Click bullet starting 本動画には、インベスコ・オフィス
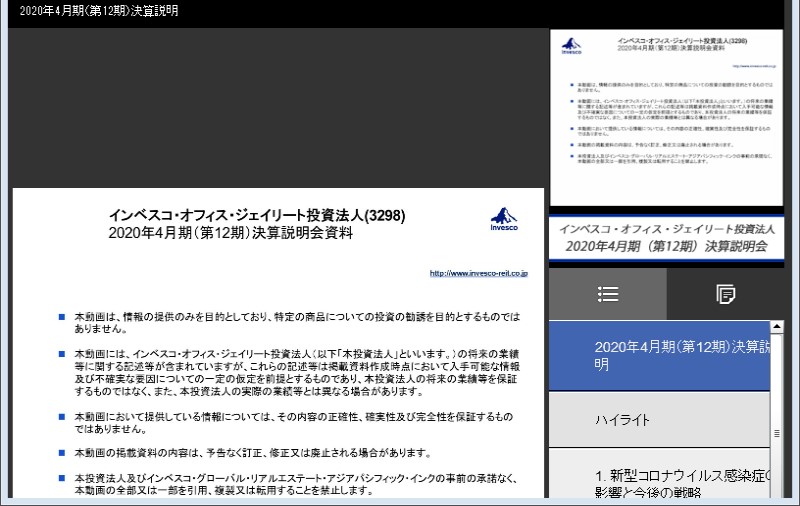Screen dimensions: 800x506 (297, 373)
